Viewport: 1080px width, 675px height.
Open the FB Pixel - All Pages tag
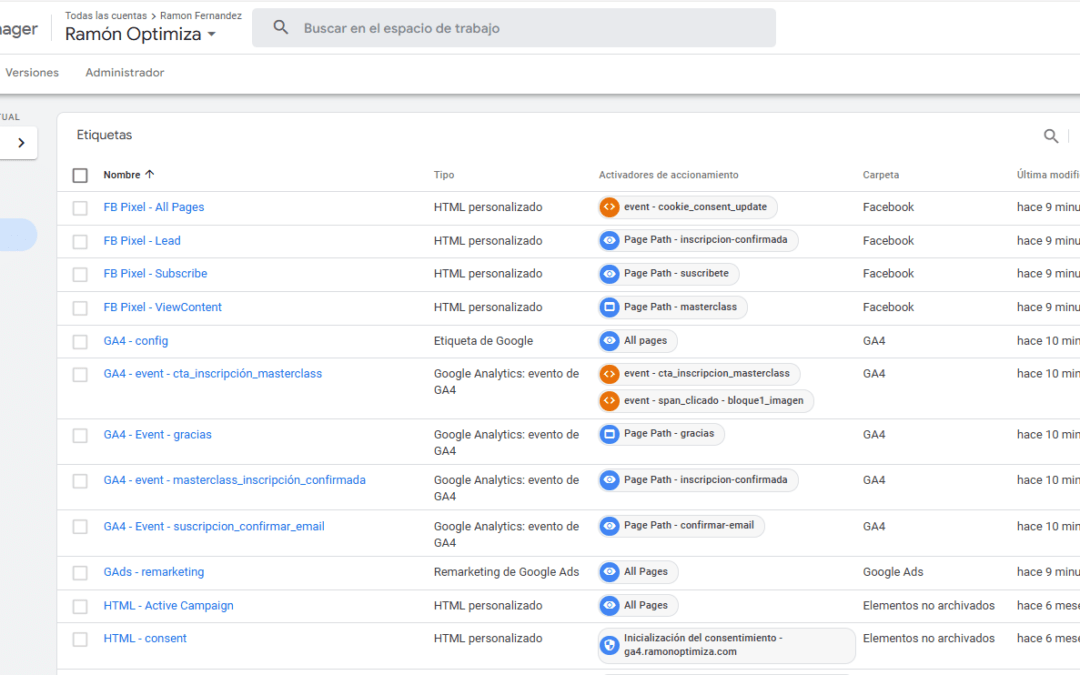[x=153, y=207]
